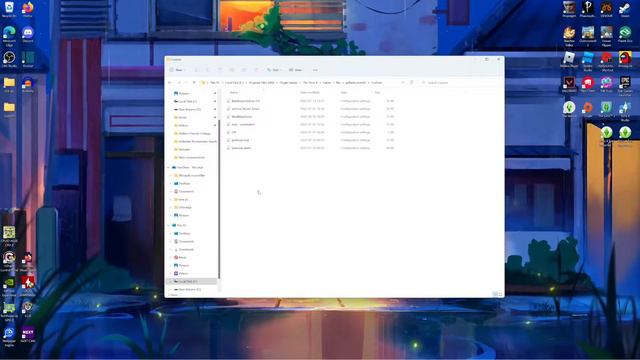640x360 pixels.
Task: Select Program Files (x86) in breadcrumb
Action: (262, 83)
